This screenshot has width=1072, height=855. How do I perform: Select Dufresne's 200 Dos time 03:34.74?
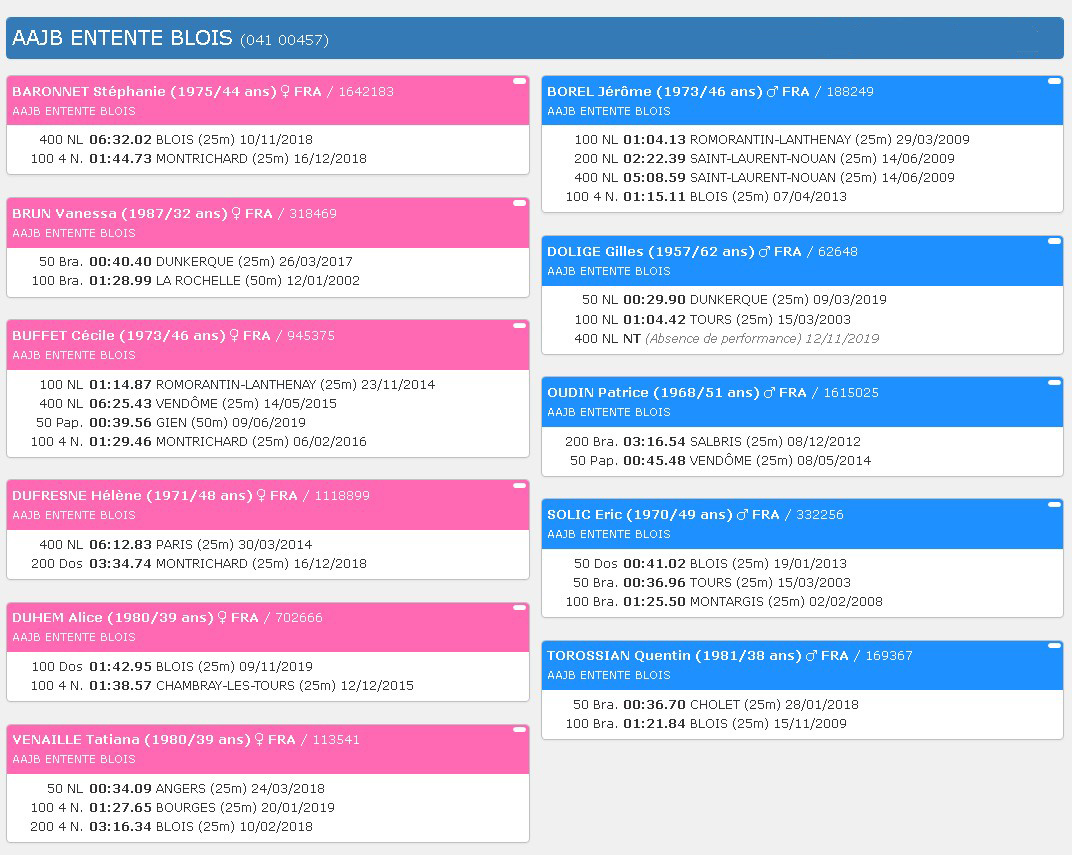click(x=120, y=564)
